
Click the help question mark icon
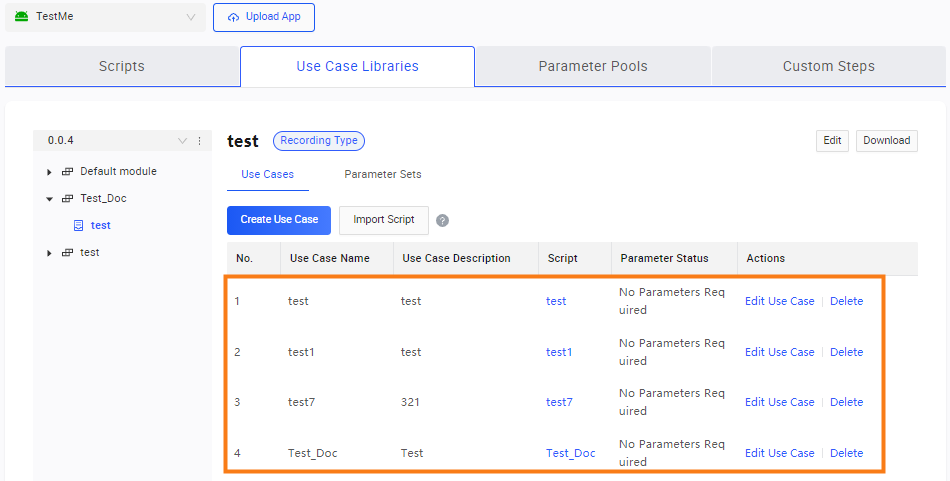click(442, 221)
